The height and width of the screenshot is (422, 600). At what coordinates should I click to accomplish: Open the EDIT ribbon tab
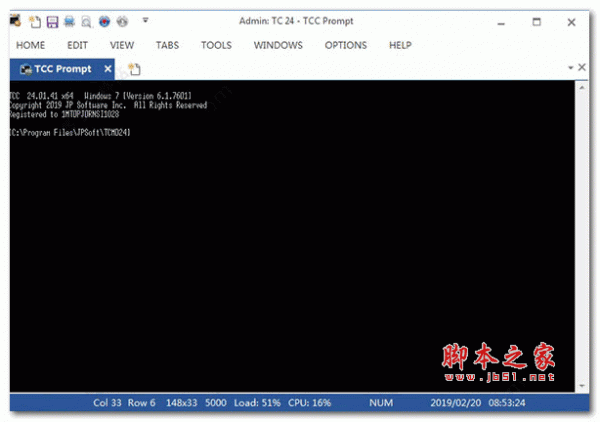(x=77, y=45)
